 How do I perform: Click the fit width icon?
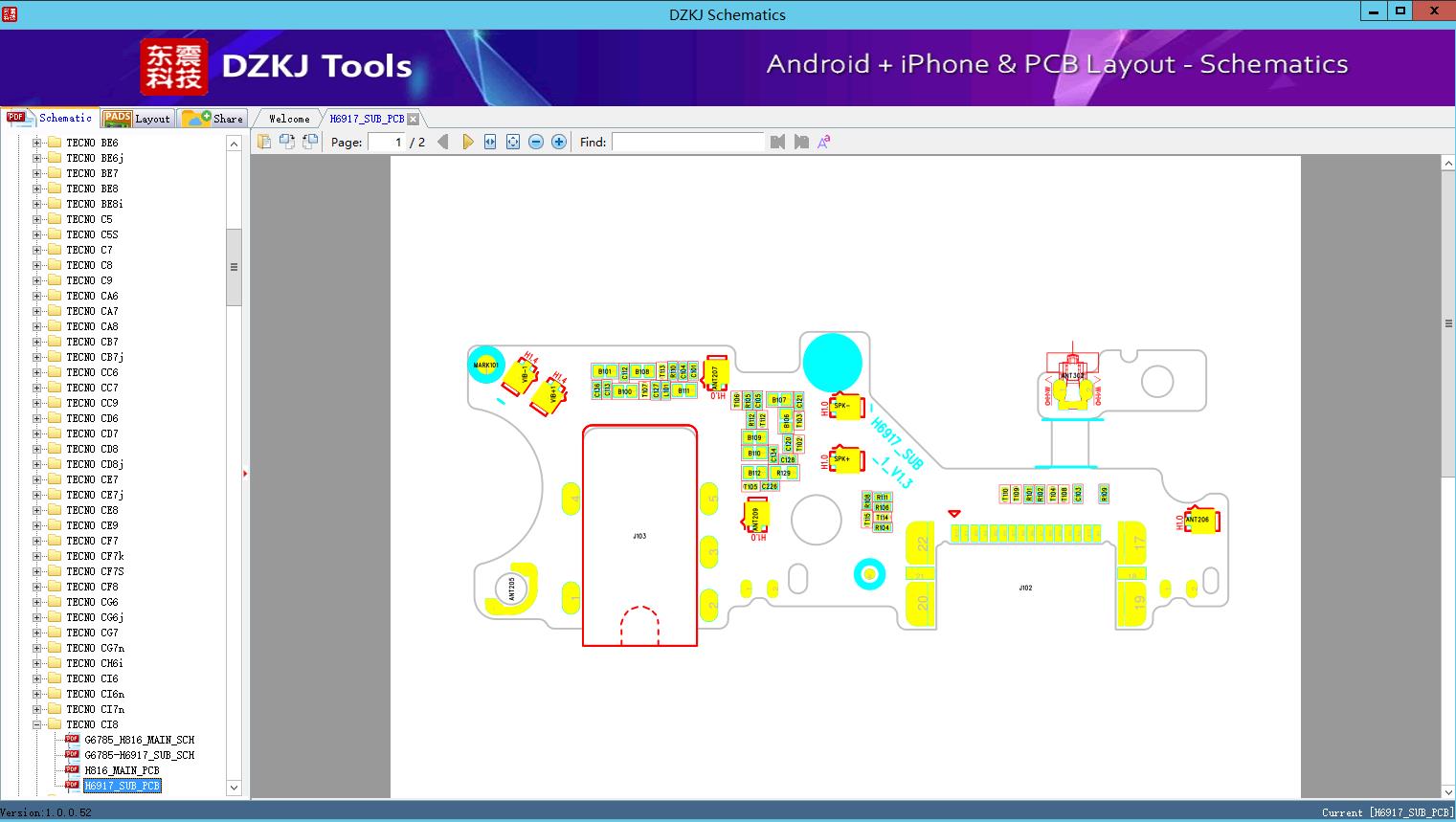click(490, 142)
